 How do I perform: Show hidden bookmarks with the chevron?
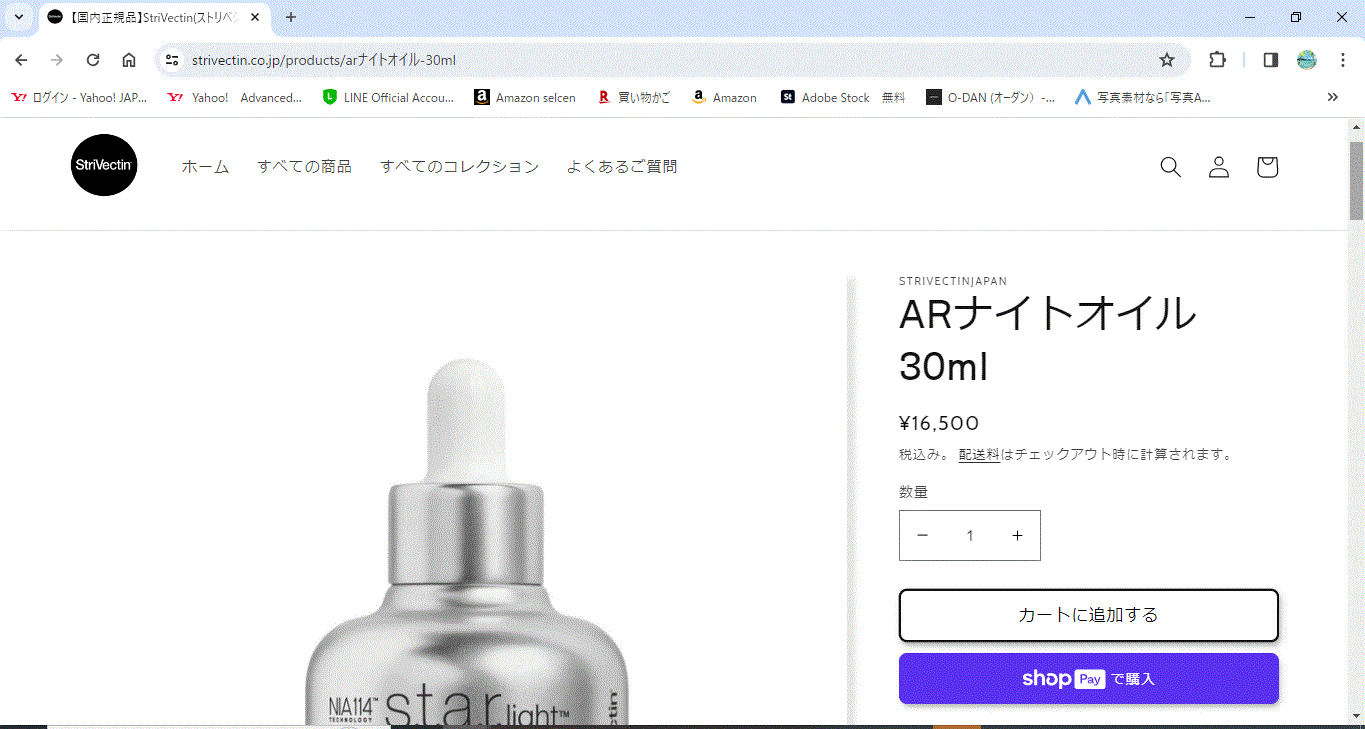pyautogui.click(x=1332, y=97)
